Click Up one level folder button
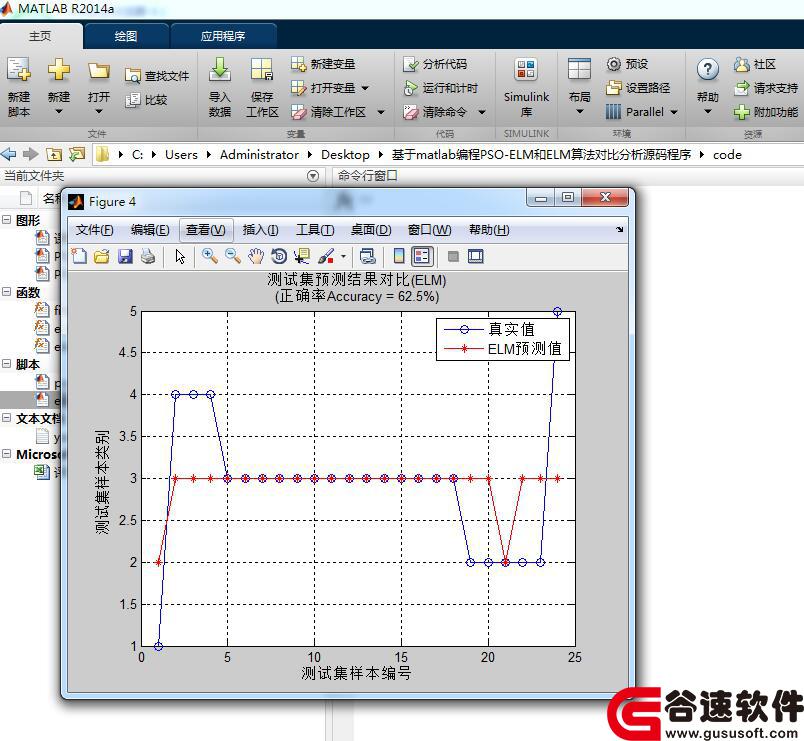The height and width of the screenshot is (741, 804). coord(54,154)
